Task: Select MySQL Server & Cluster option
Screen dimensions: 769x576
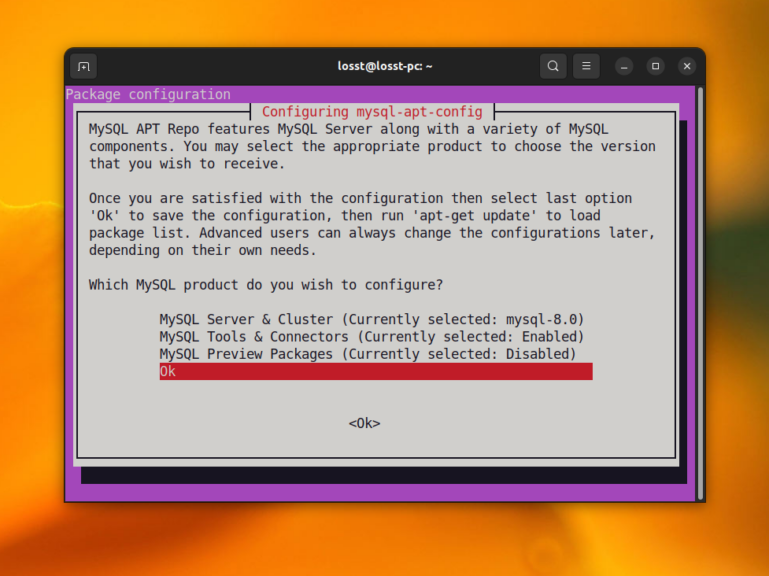Action: click(376, 319)
